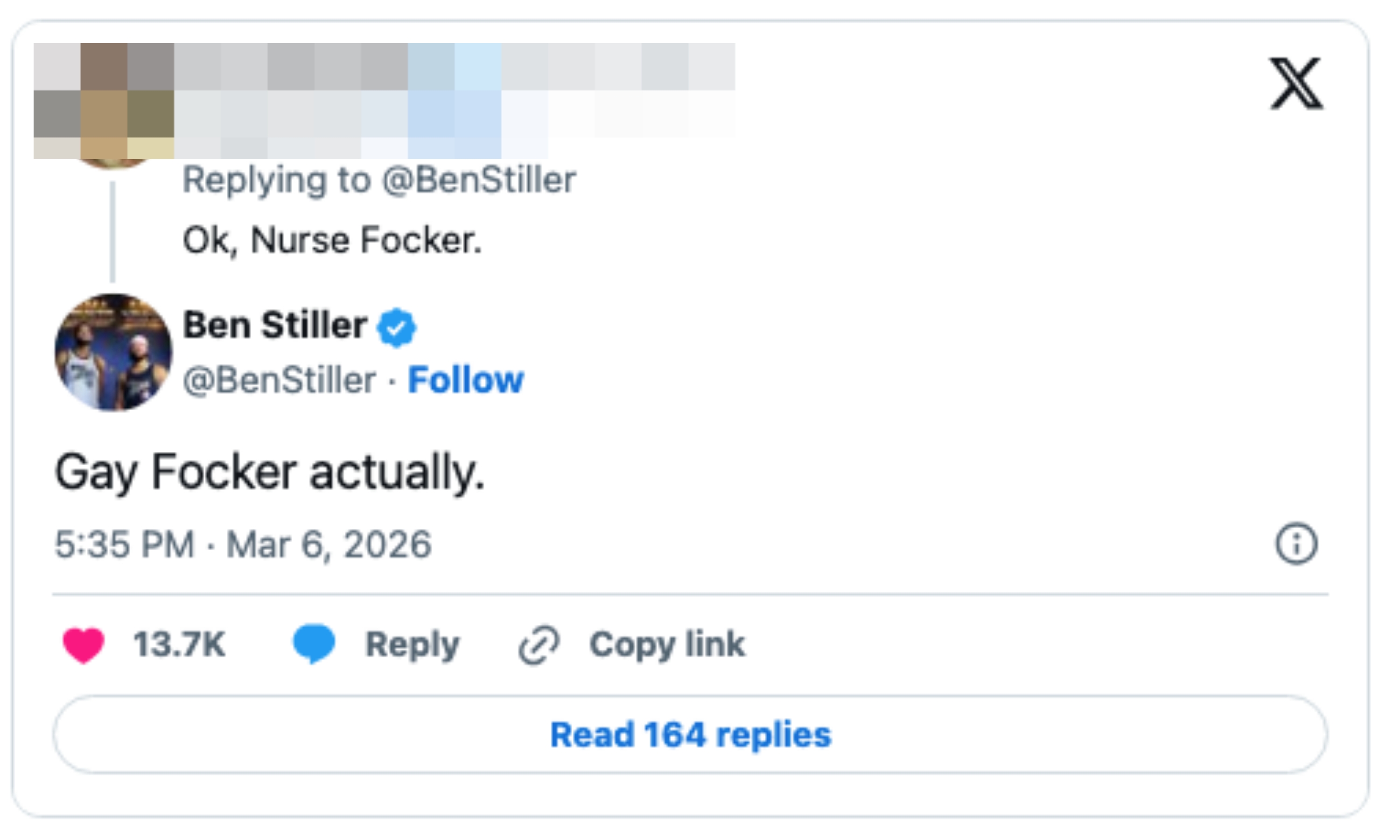Viewport: 1400px width, 840px height.
Task: Follow Ben Stiller
Action: click(465, 379)
